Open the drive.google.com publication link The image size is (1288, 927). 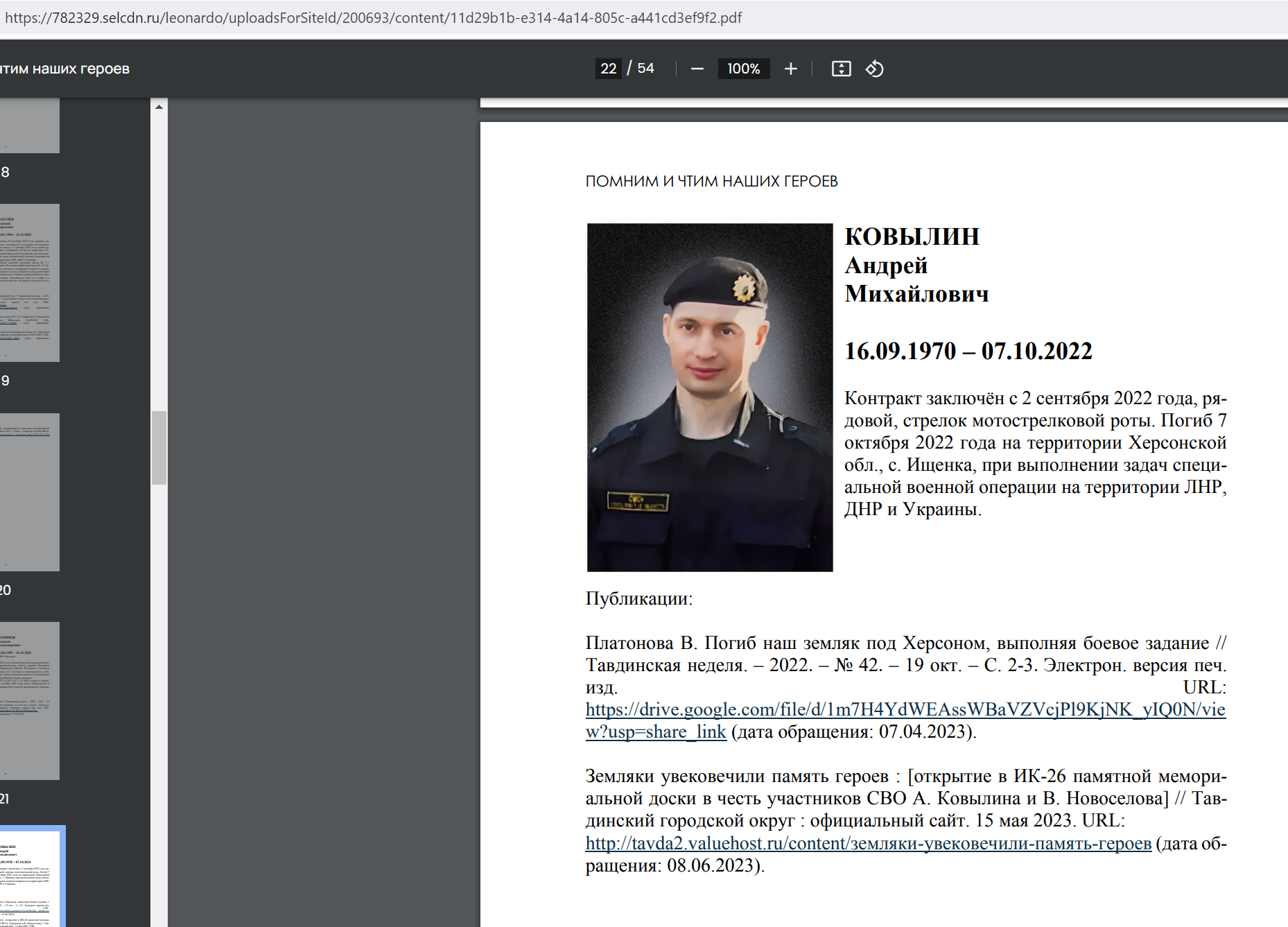(x=905, y=709)
